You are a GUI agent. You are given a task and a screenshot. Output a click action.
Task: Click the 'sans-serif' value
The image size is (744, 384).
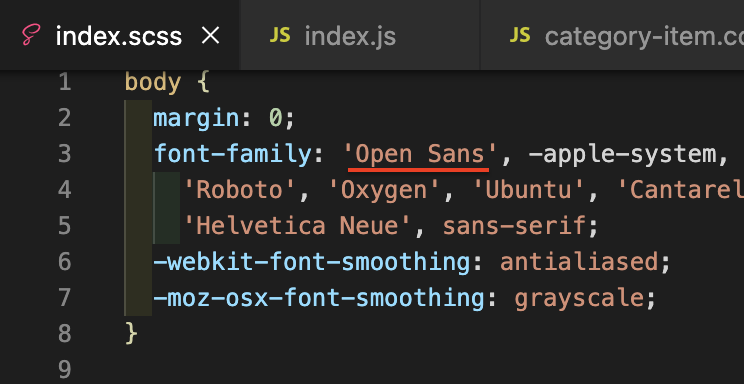point(514,226)
